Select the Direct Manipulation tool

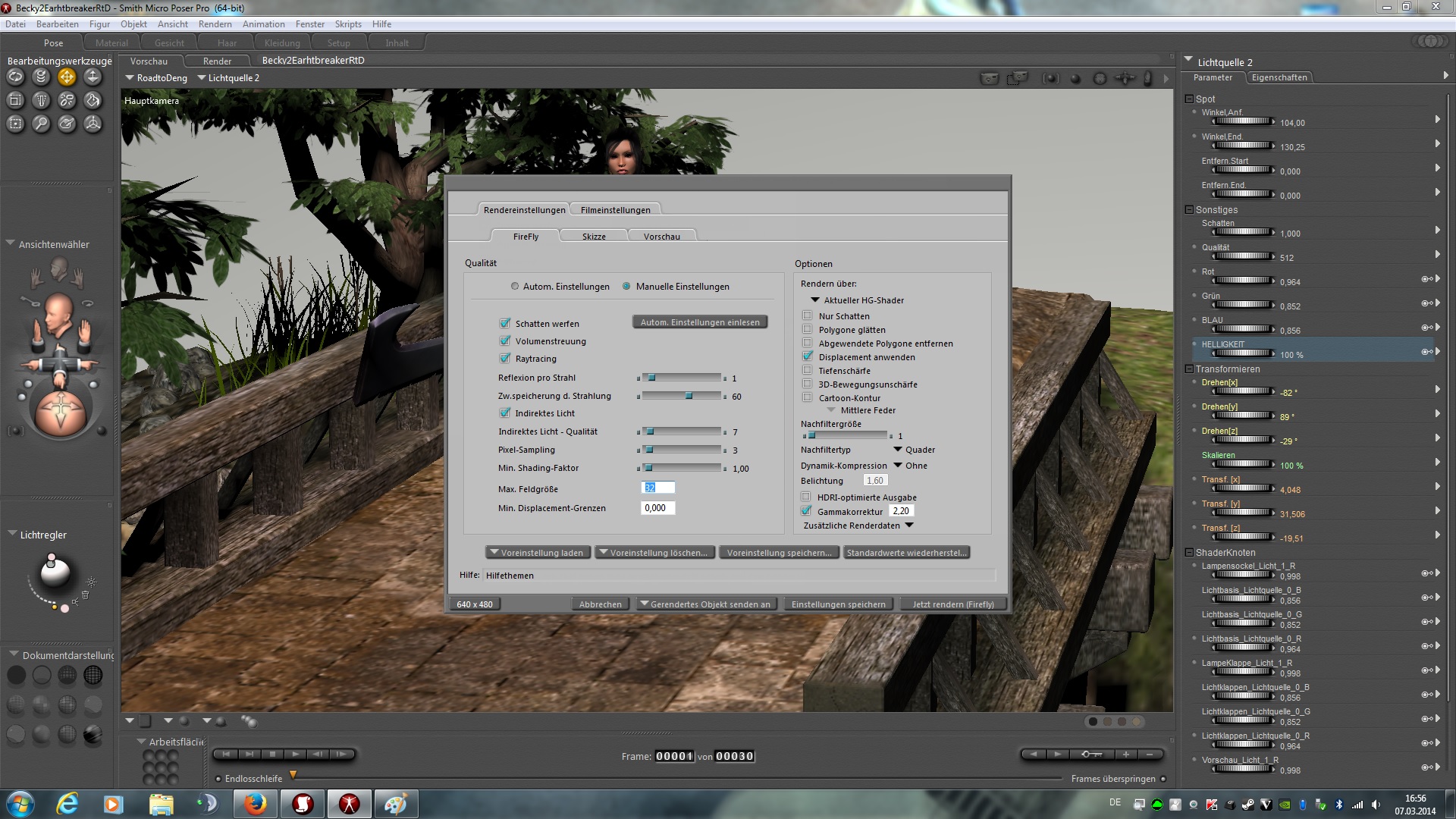(x=93, y=124)
